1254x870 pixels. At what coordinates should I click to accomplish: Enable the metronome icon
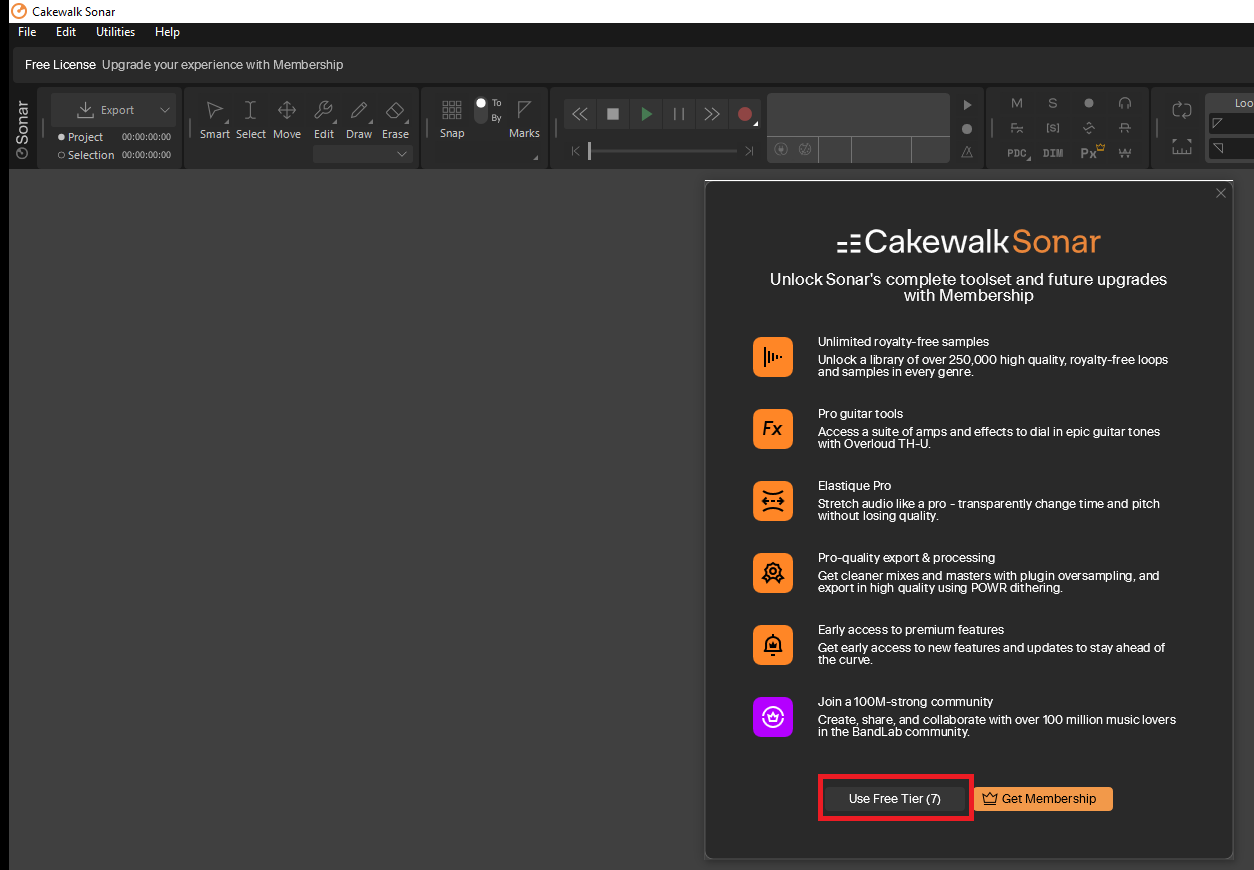coord(966,152)
